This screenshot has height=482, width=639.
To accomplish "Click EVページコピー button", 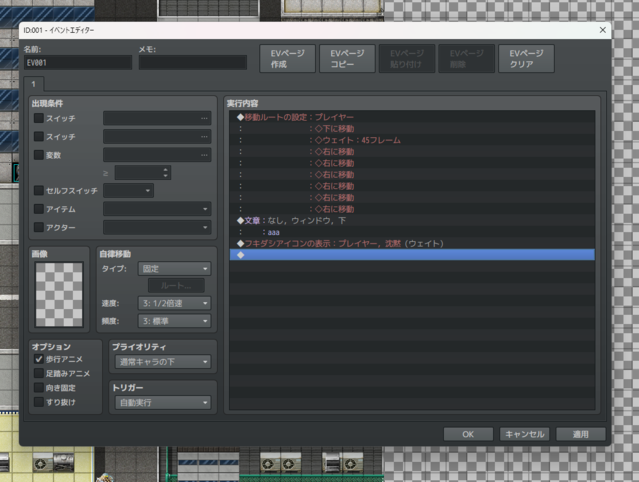I will coord(347,59).
